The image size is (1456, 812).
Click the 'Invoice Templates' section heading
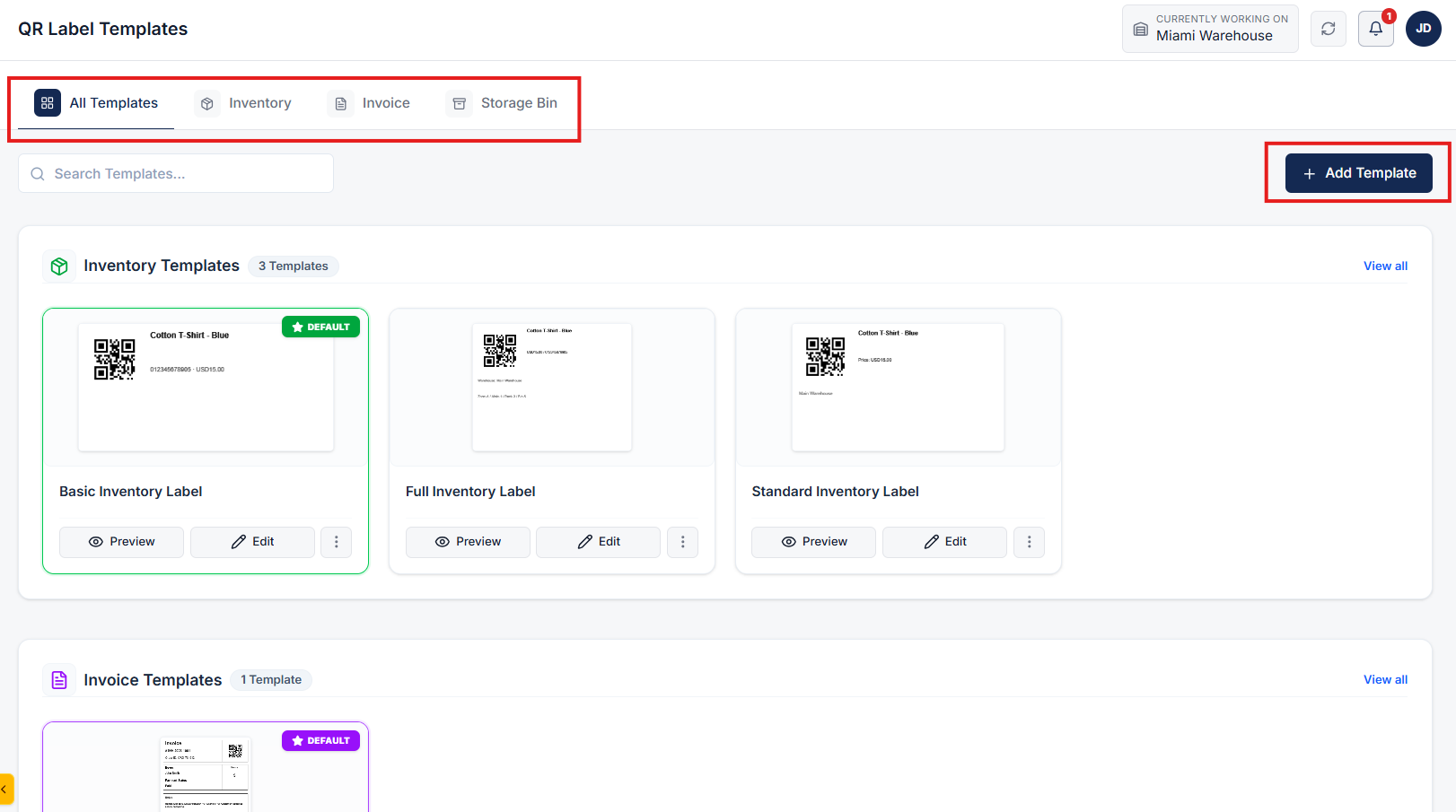coord(153,680)
